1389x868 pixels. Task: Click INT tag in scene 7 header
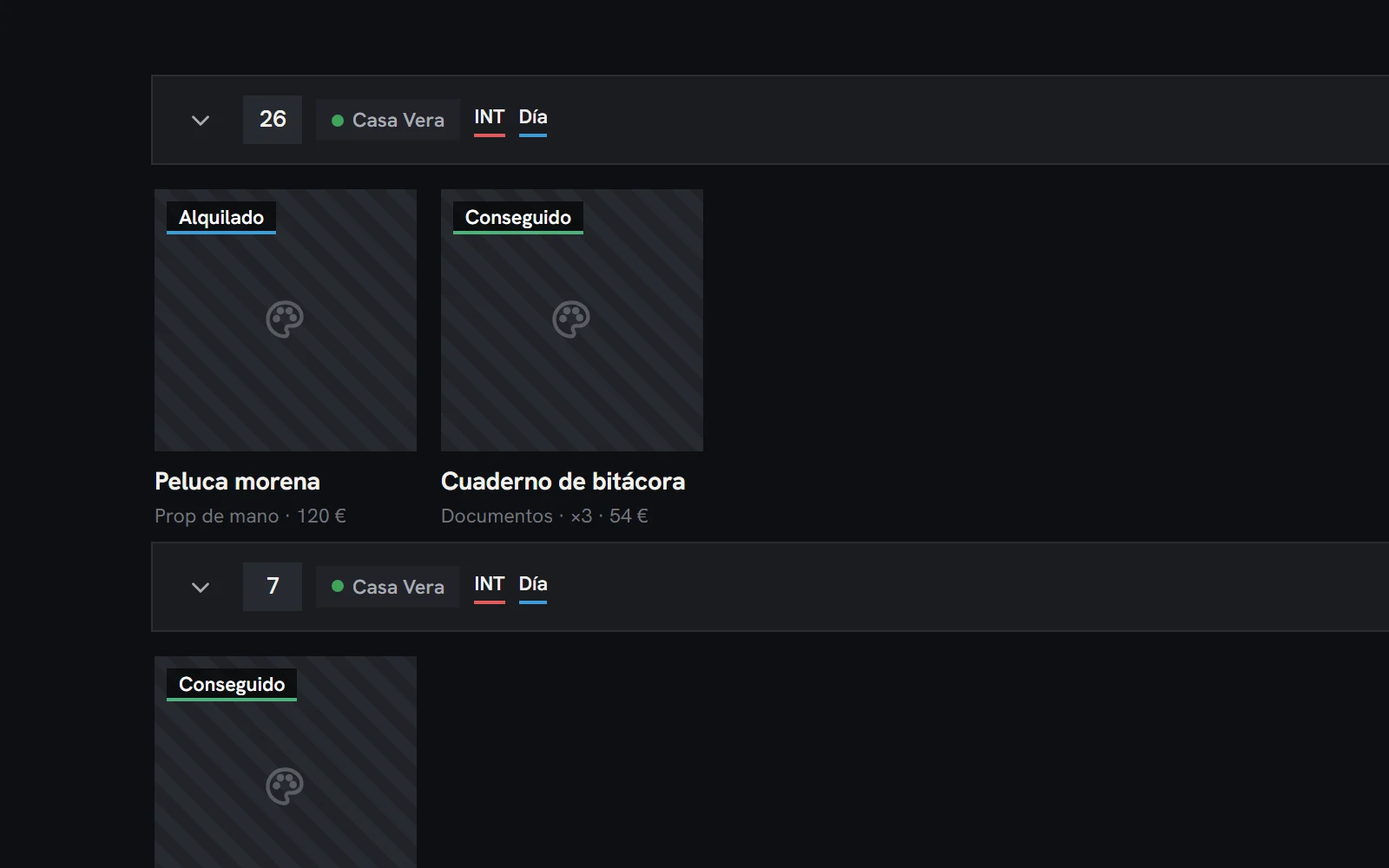coord(490,587)
